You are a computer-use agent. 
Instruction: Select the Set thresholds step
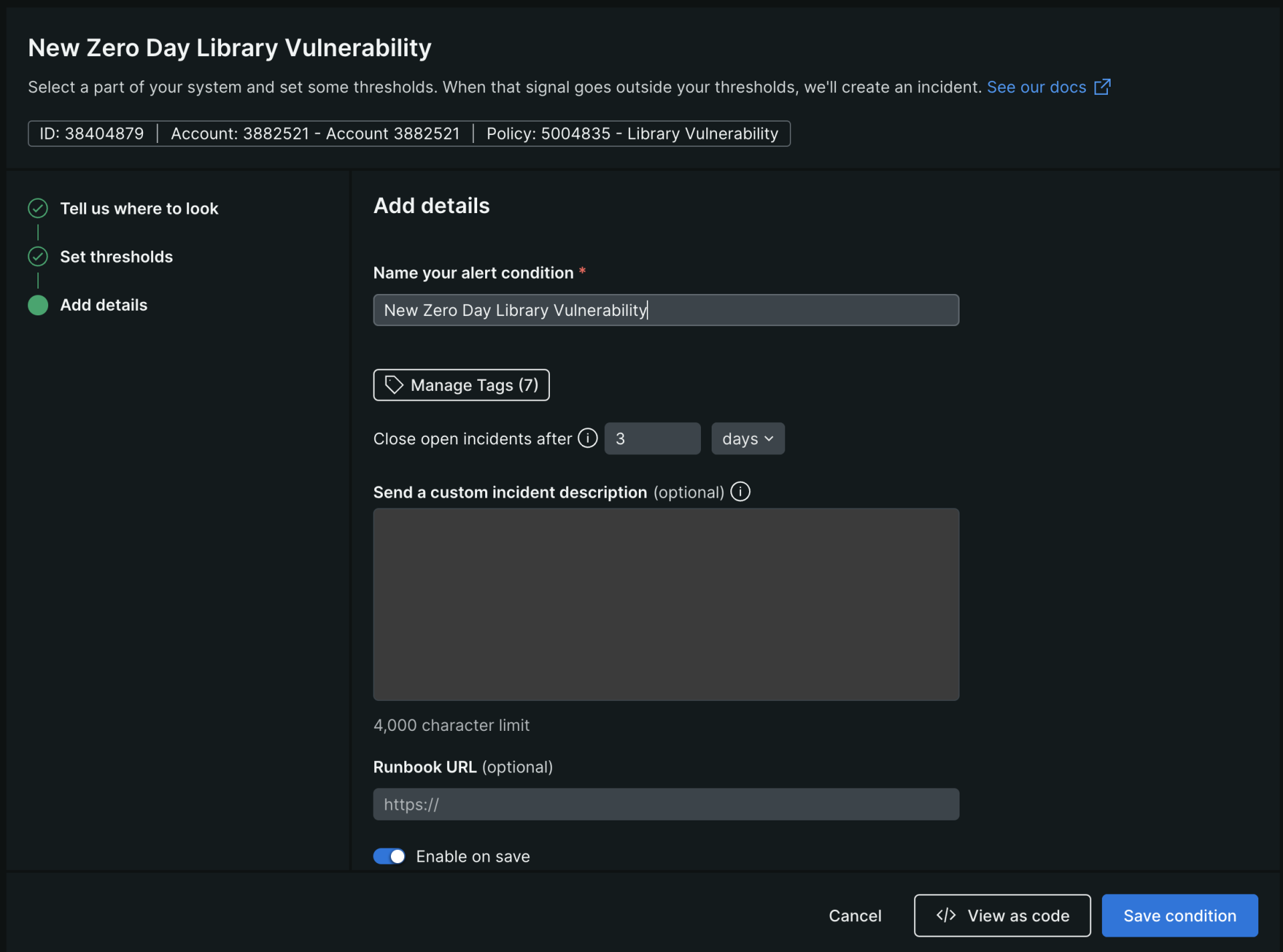(116, 257)
